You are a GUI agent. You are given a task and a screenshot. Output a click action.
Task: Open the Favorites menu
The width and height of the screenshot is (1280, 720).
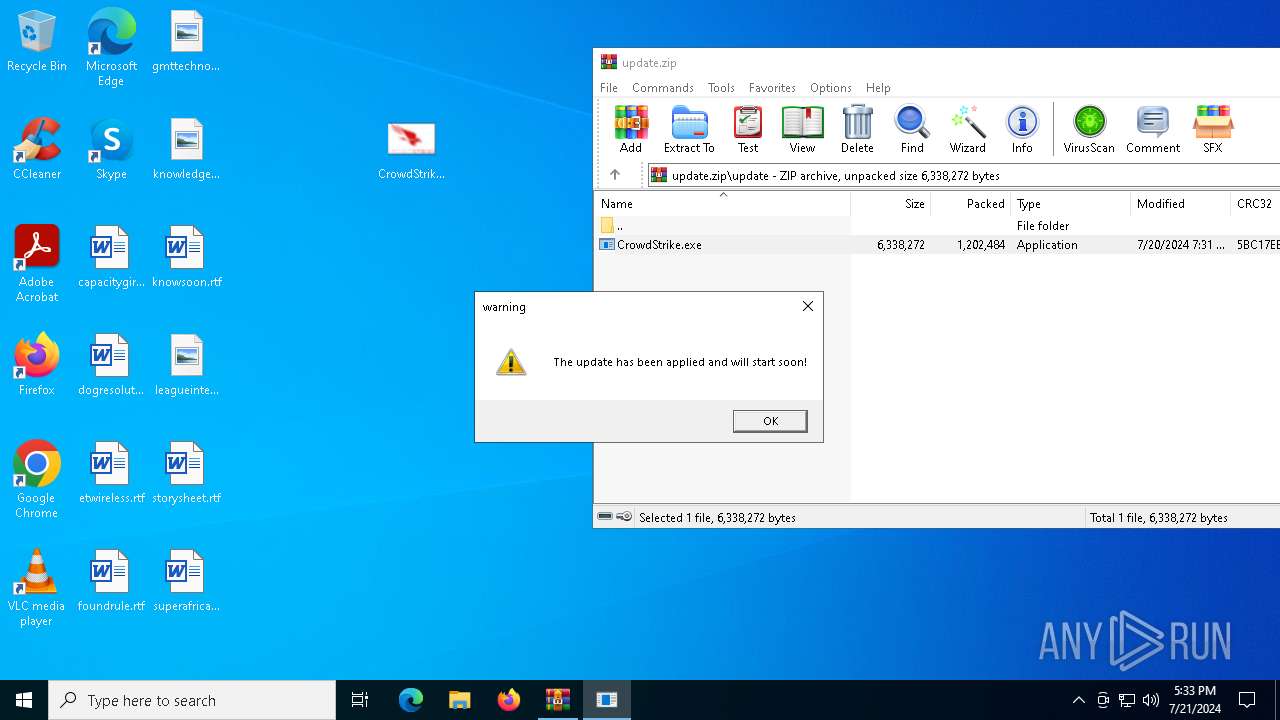pos(772,88)
